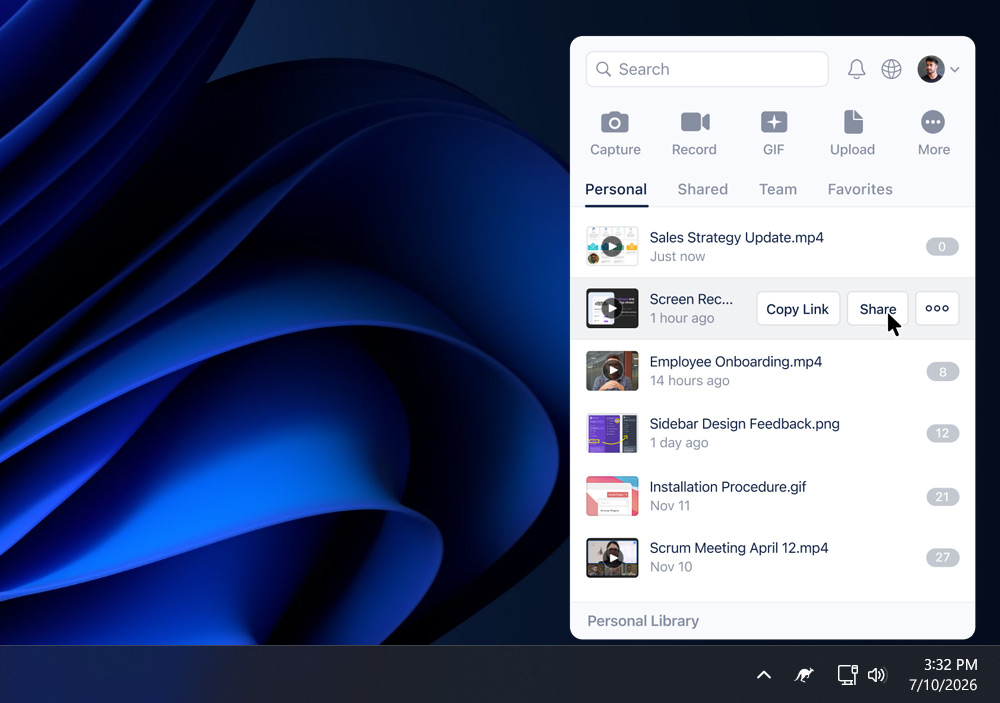This screenshot has width=1000, height=703.
Task: Start a recording with the Record icon
Action: (695, 122)
